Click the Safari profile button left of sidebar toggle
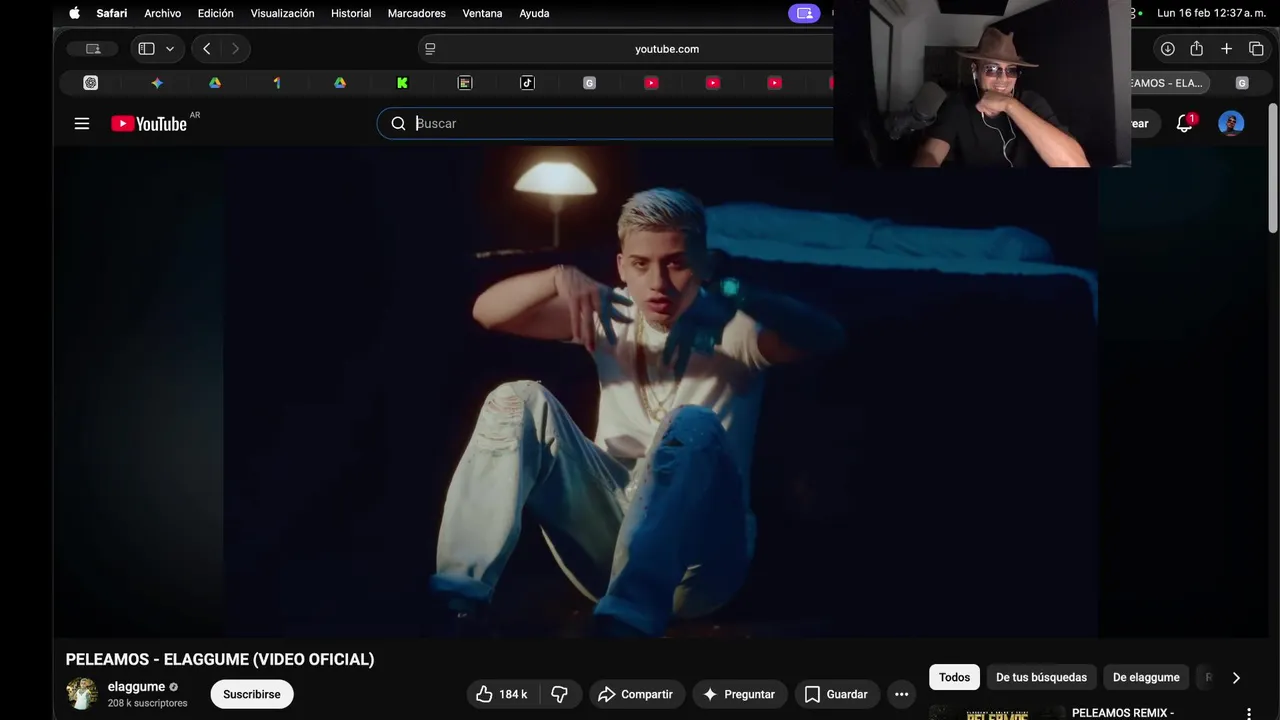 click(x=93, y=48)
